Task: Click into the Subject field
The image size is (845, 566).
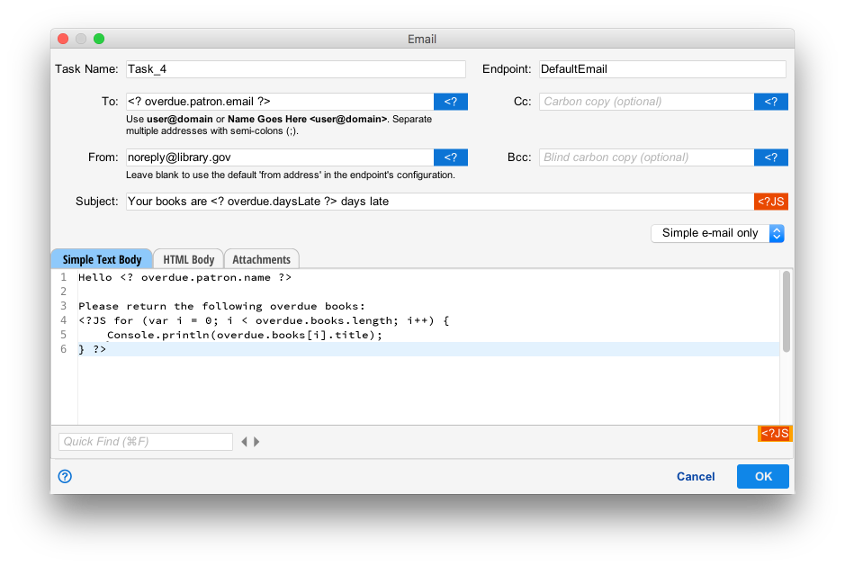Action: (x=440, y=202)
